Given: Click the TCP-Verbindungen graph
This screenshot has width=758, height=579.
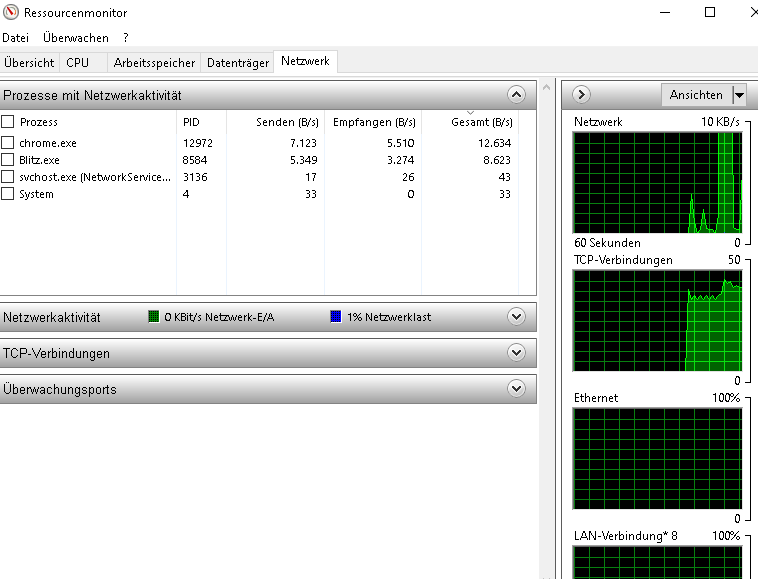Looking at the screenshot, I should click(x=657, y=321).
